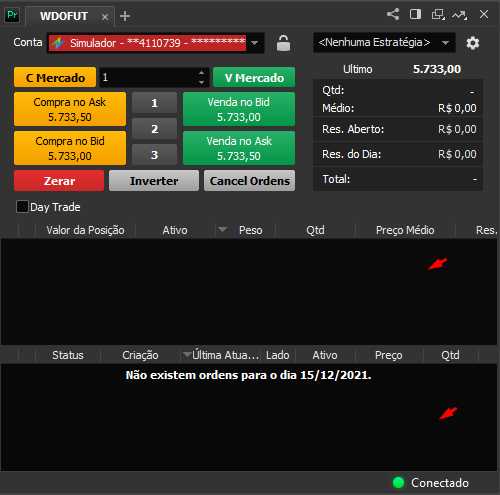
Task: Increase quantity with up arrow
Action: coord(201,73)
